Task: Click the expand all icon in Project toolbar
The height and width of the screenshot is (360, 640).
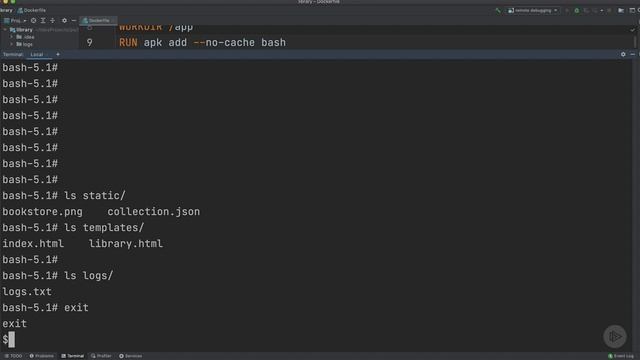Action: [x=43, y=20]
